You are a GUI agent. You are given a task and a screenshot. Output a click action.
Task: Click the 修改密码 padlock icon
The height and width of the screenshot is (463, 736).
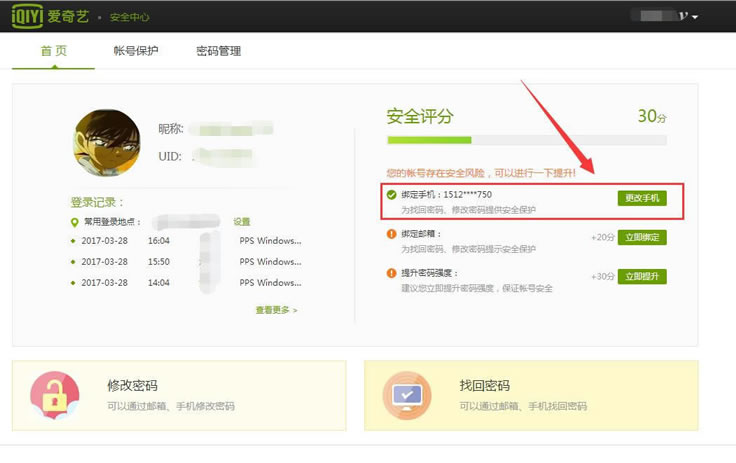click(x=55, y=395)
